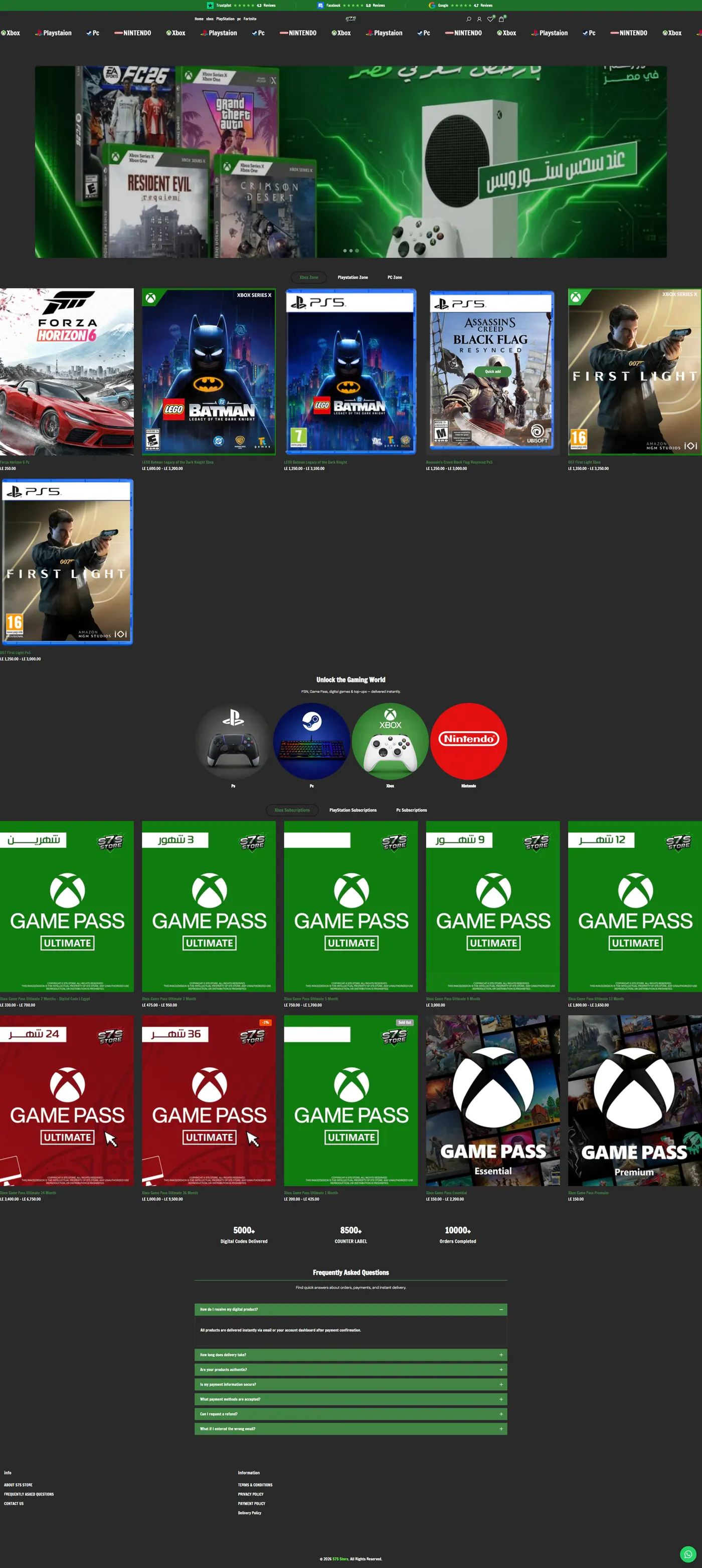Open the S7S Store link in the copyright line
The image size is (702, 1568).
(x=340, y=1559)
